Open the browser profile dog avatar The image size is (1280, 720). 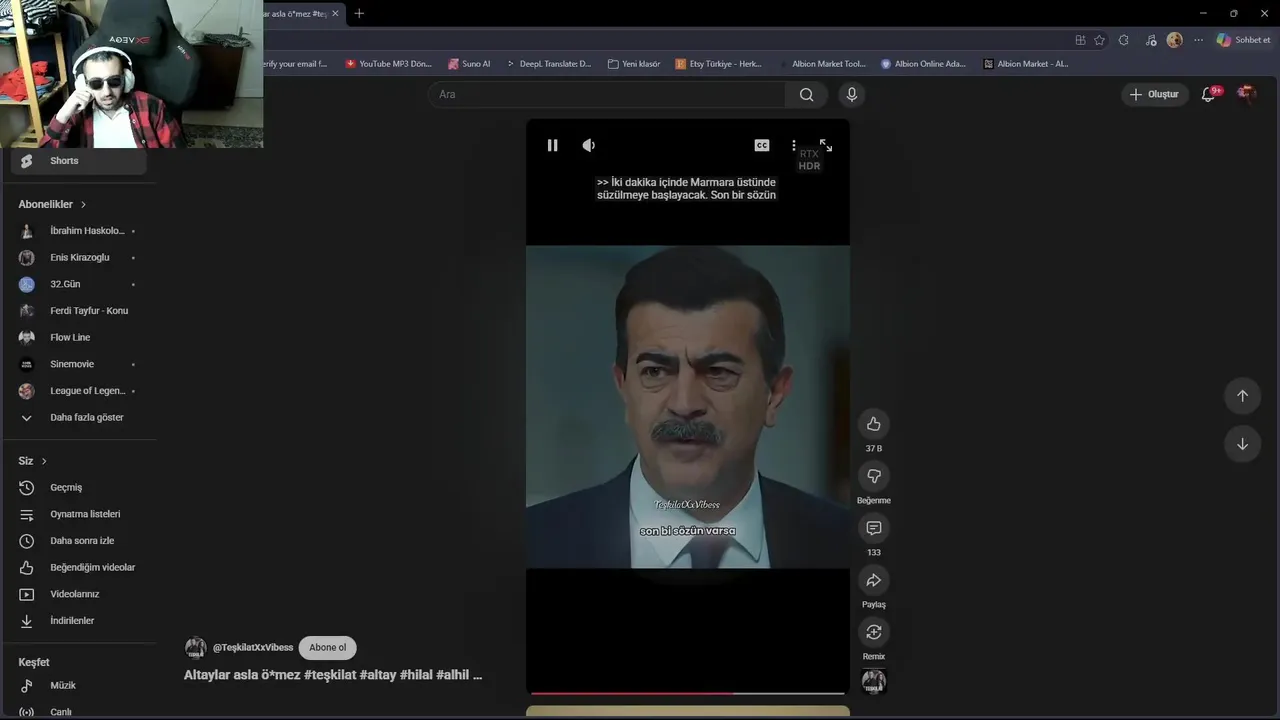tap(1174, 40)
